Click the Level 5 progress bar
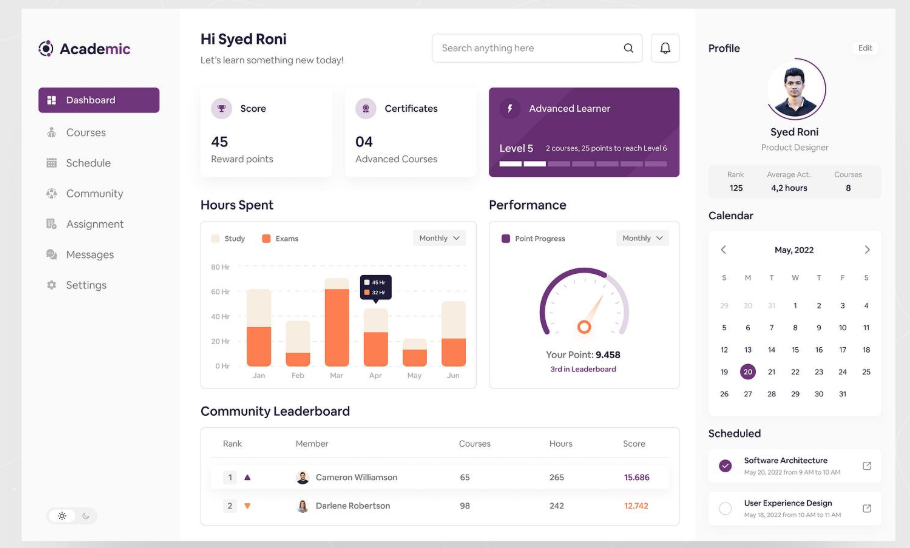This screenshot has height=548, width=910. coord(583,164)
